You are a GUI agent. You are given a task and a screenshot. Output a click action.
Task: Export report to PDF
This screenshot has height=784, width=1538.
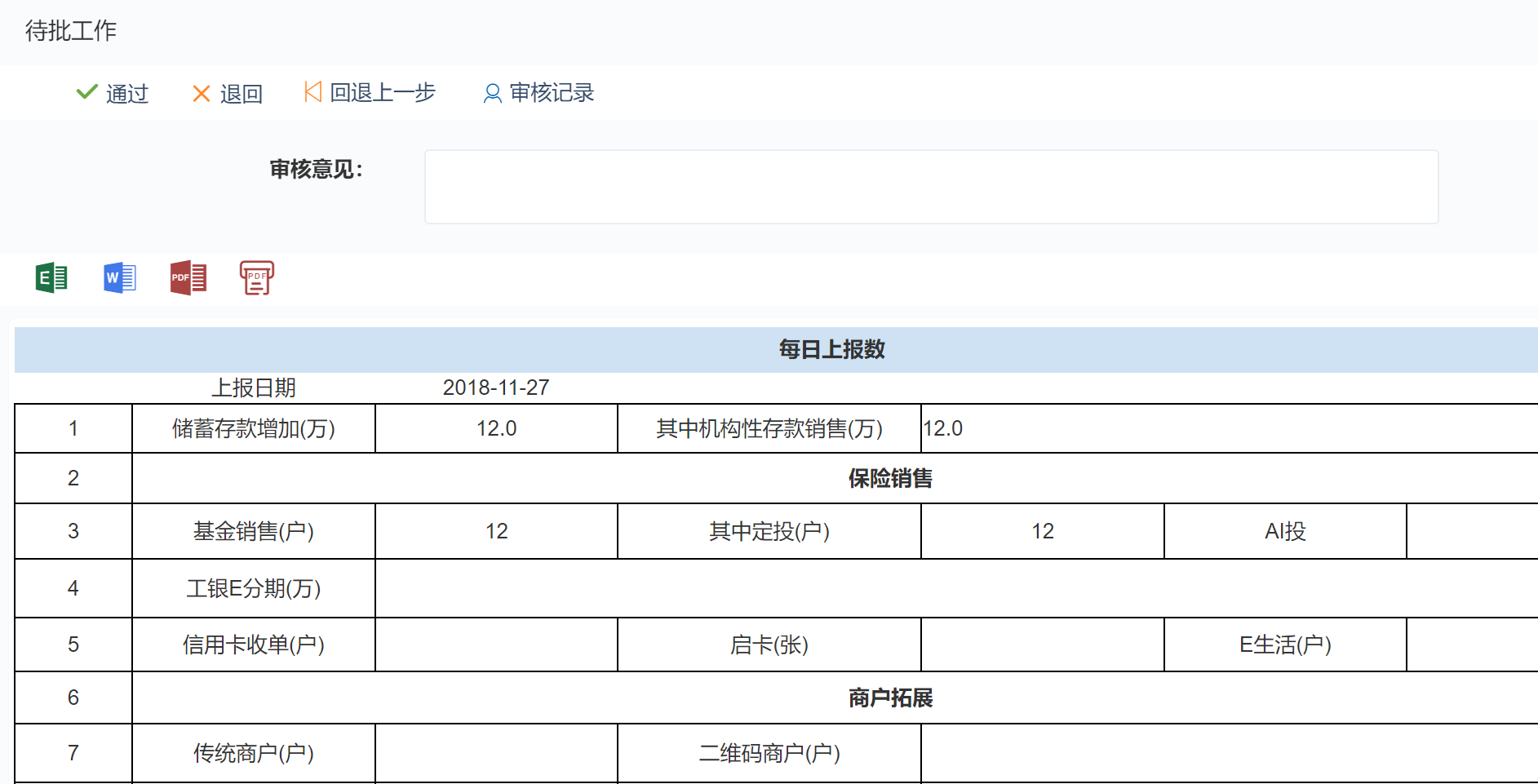(x=188, y=278)
